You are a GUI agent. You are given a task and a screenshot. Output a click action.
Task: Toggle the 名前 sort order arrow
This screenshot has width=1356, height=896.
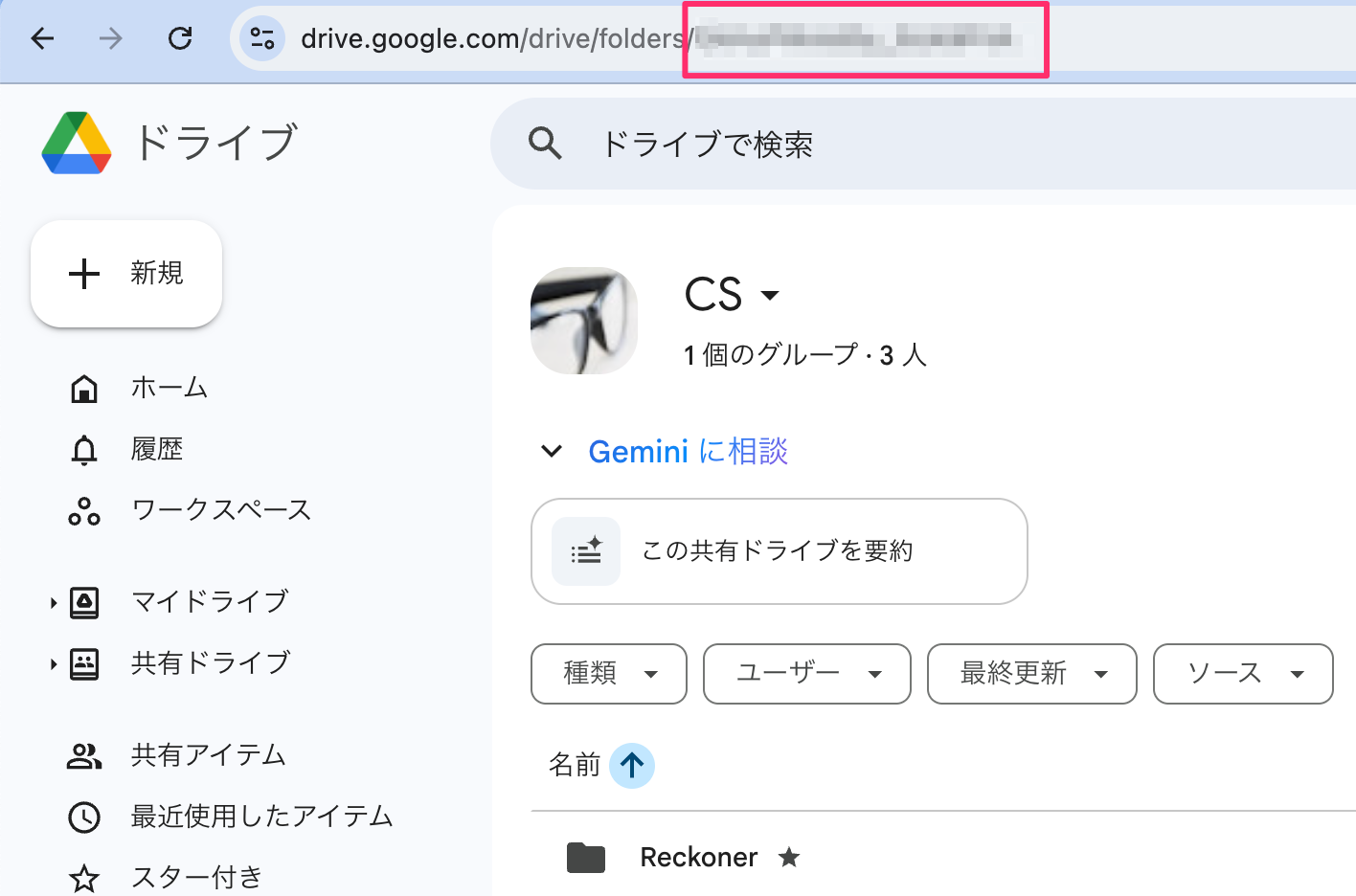[631, 765]
